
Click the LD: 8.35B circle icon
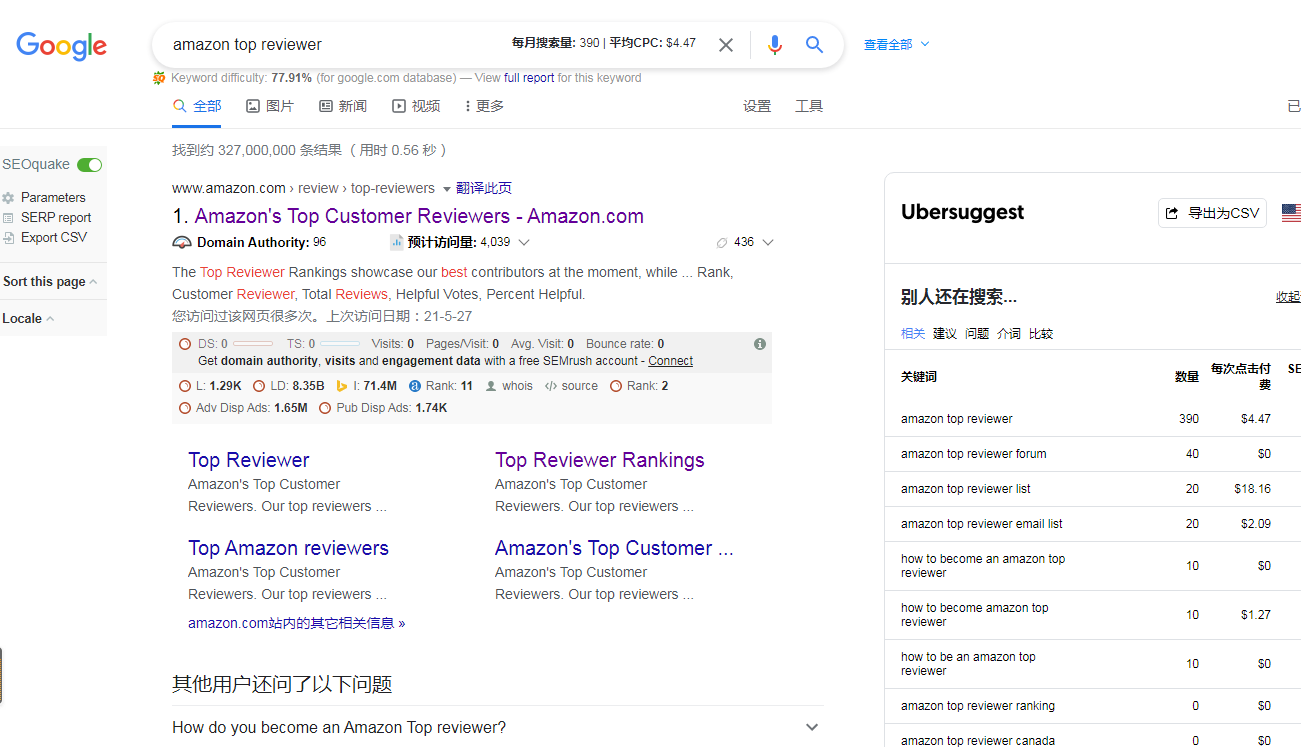259,386
